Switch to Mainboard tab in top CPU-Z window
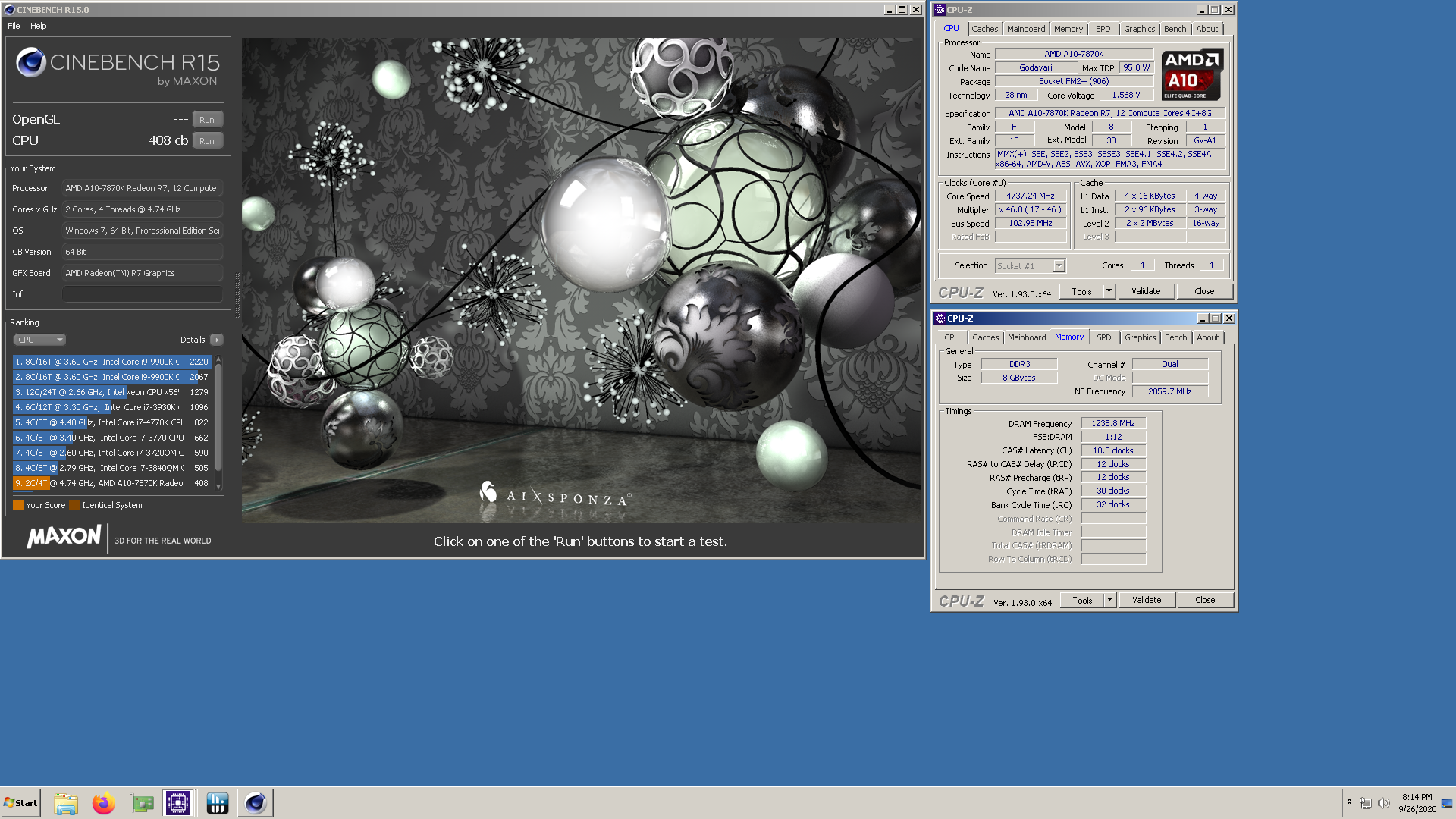 tap(1026, 29)
